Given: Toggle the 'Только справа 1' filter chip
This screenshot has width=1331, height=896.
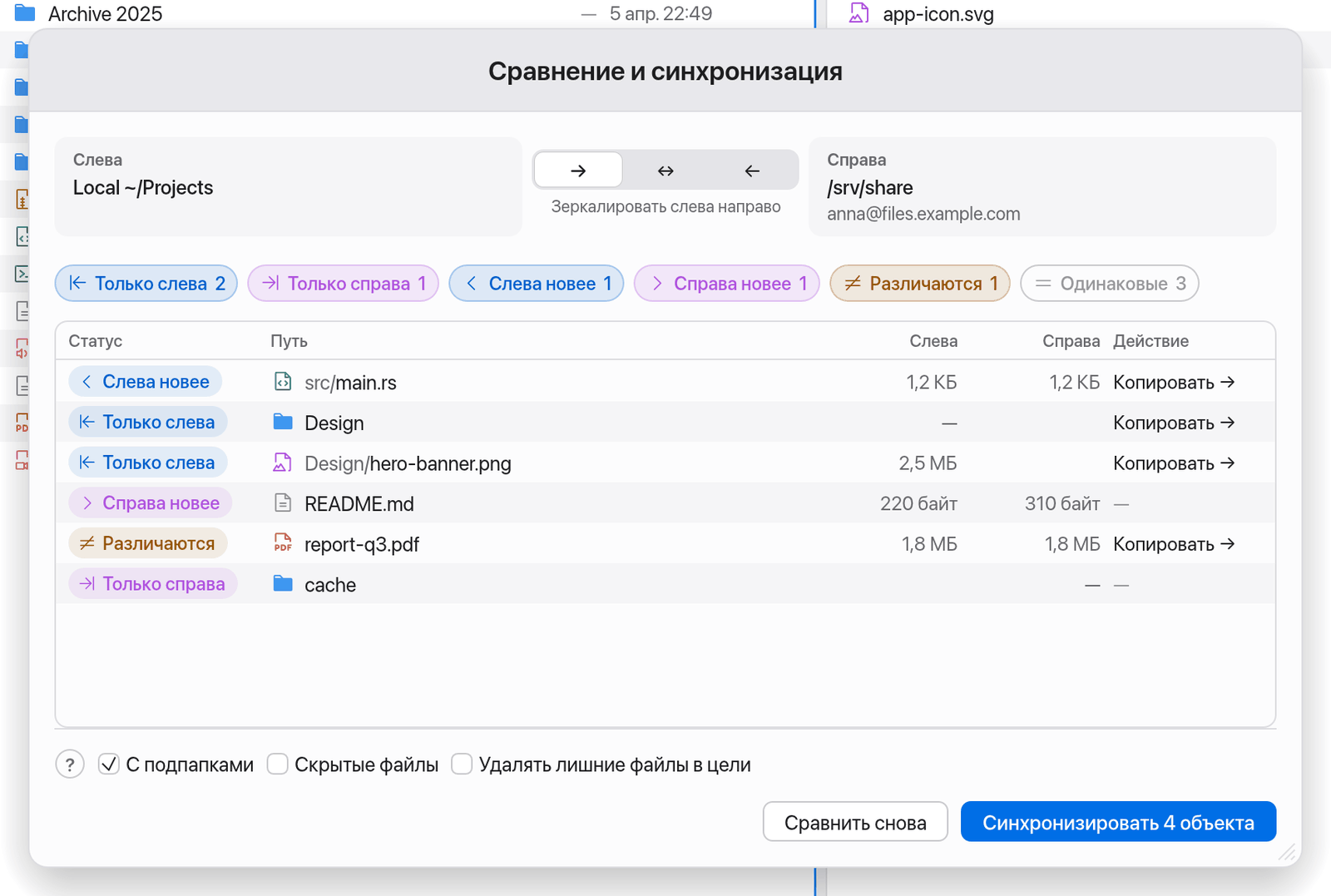Looking at the screenshot, I should [x=343, y=284].
